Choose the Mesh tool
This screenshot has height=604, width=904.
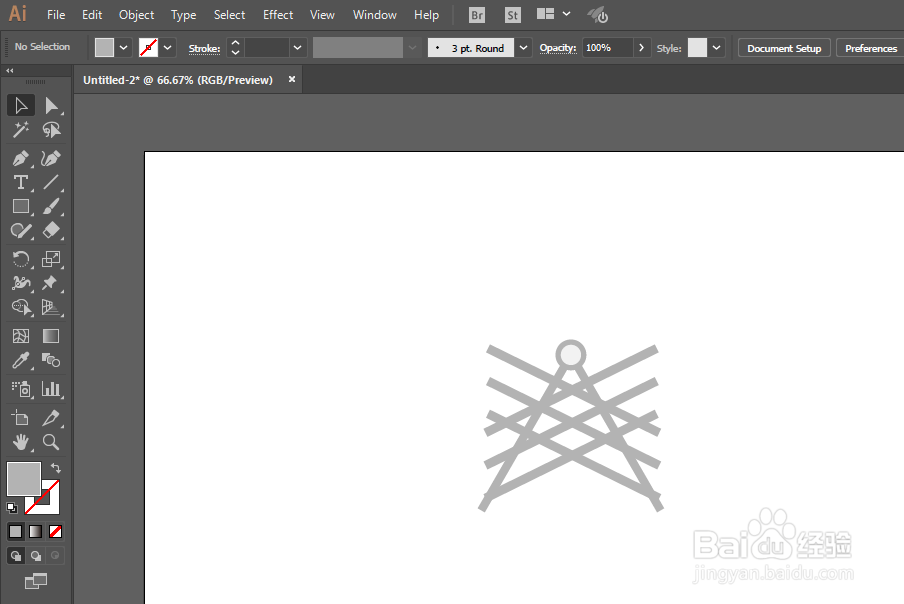(21, 336)
